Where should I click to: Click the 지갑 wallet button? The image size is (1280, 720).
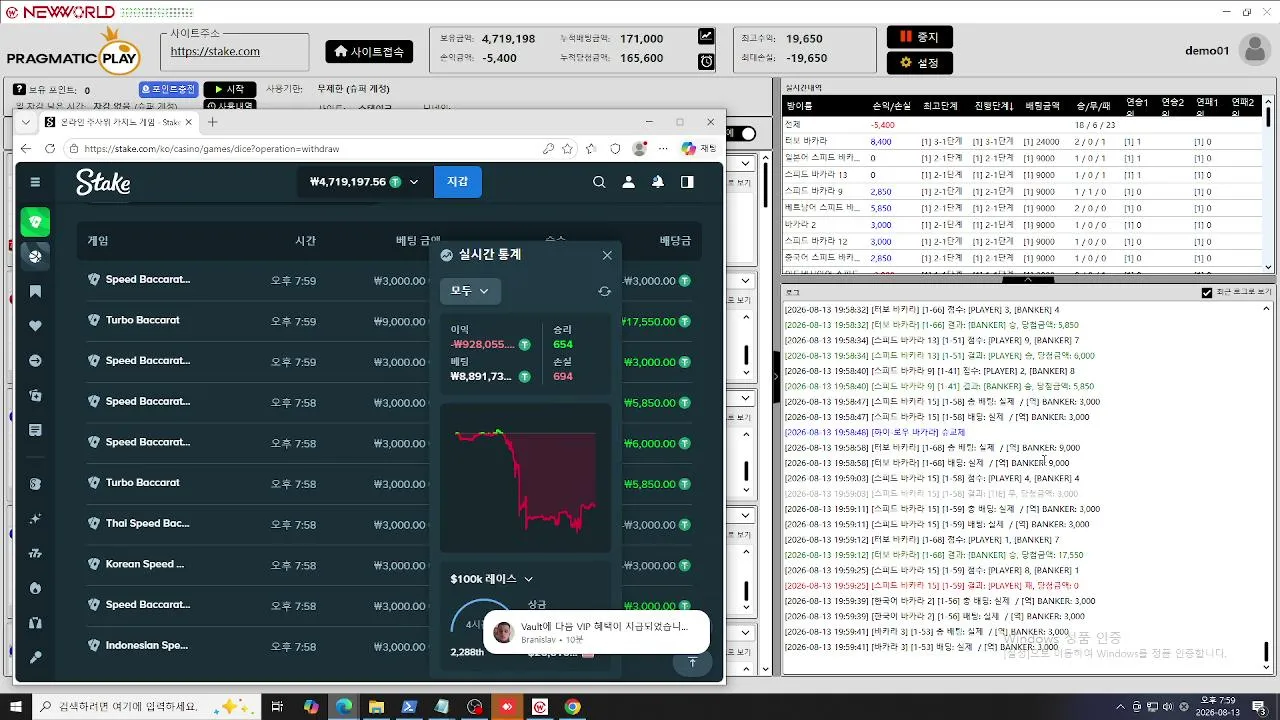[x=457, y=182]
